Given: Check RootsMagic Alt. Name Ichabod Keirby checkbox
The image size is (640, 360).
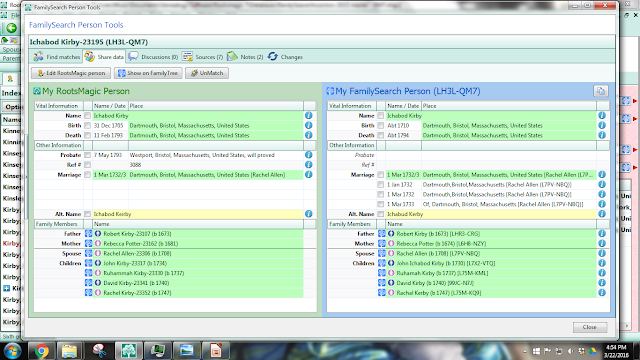Looking at the screenshot, I should click(x=87, y=214).
